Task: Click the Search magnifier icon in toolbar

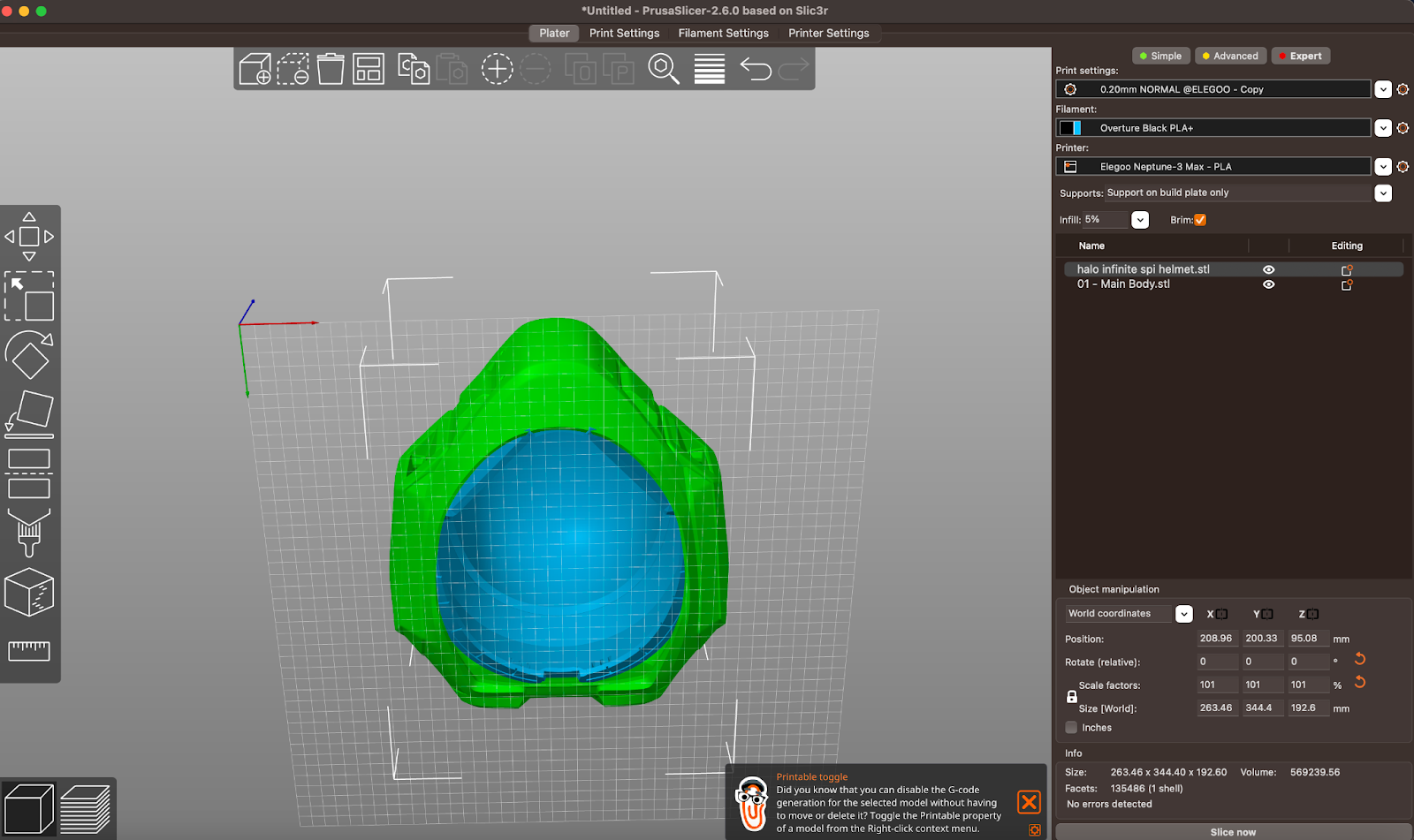Action: coord(664,69)
